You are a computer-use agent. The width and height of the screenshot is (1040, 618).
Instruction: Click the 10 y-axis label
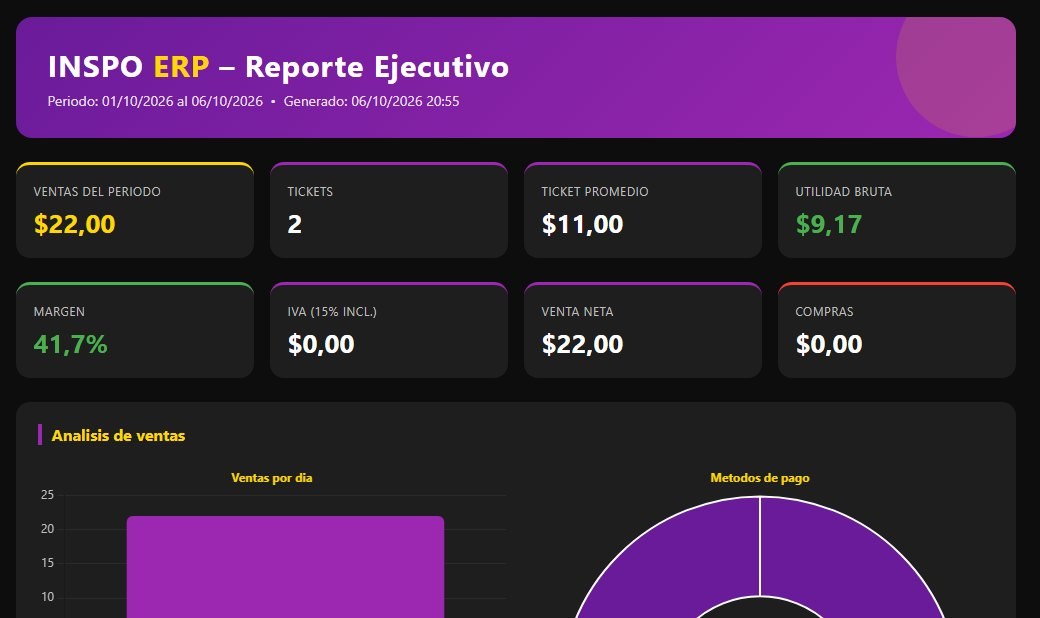47,597
